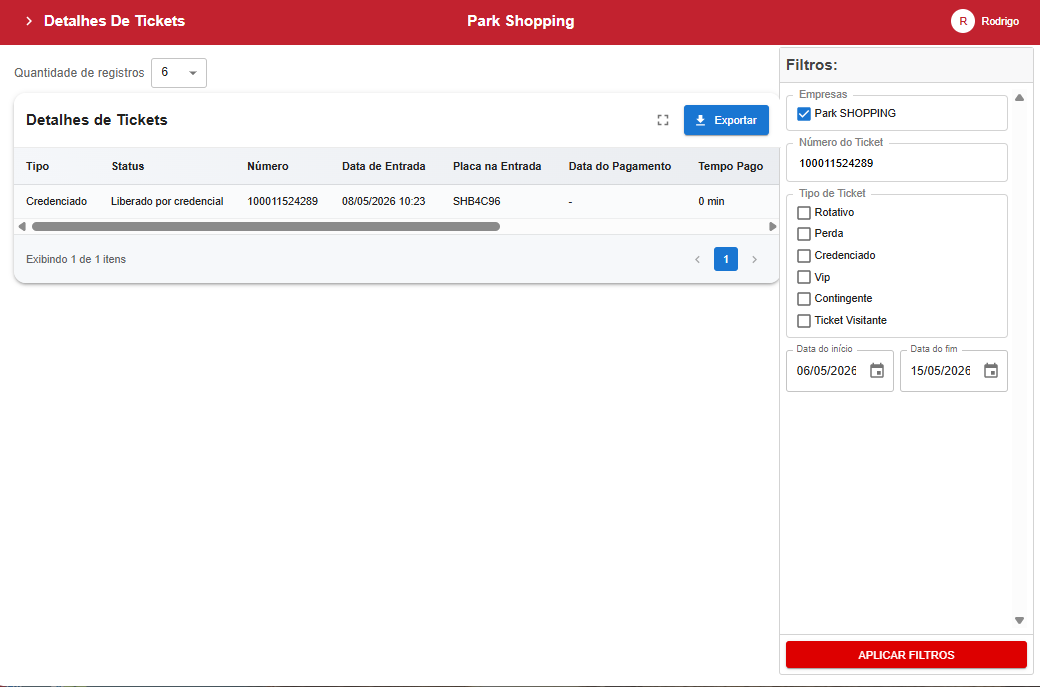
Task: Expand the sidebar chevron beside Detalhes De Tickets
Action: pyautogui.click(x=29, y=21)
